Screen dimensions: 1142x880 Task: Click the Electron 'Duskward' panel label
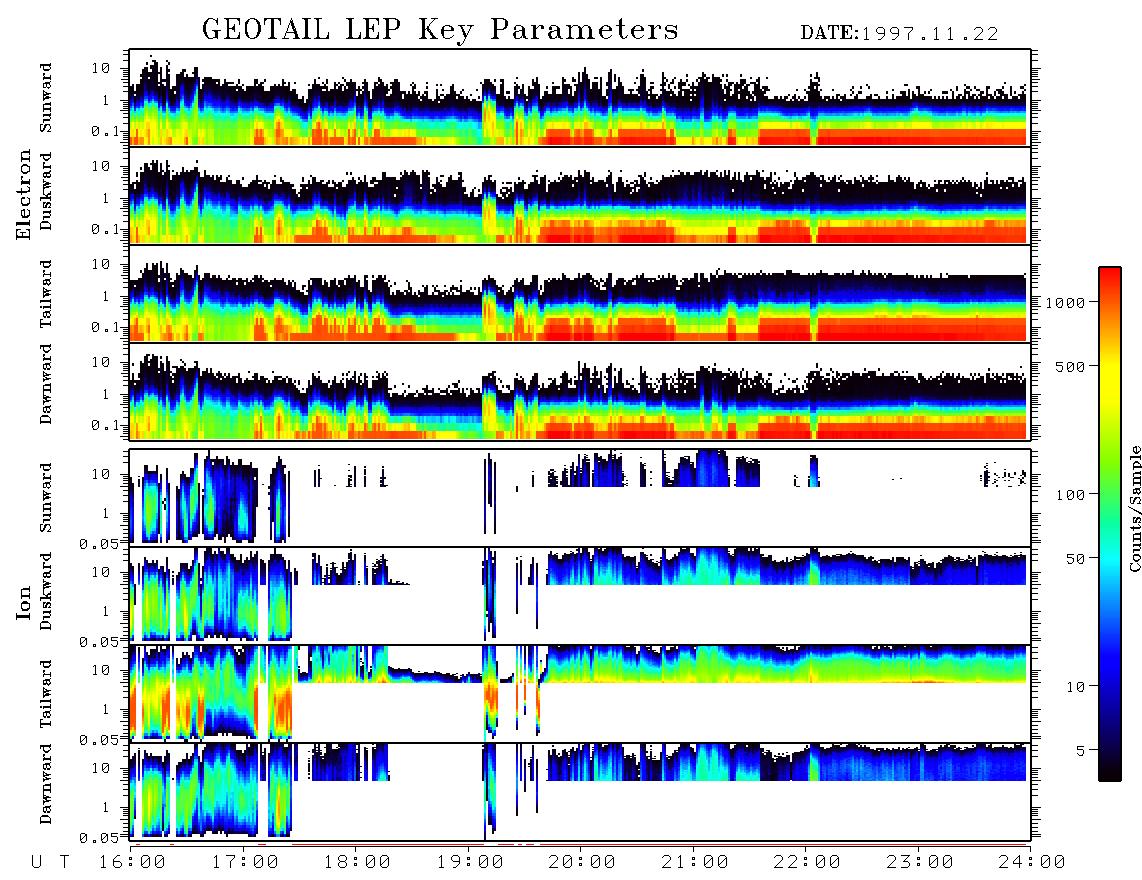tap(46, 191)
